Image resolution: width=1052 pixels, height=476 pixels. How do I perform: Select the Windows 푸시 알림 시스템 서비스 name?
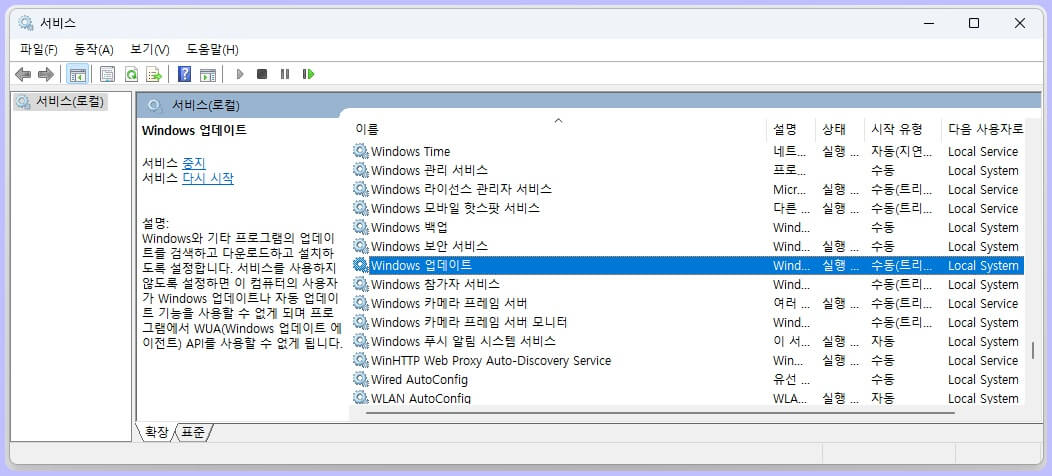coord(464,341)
